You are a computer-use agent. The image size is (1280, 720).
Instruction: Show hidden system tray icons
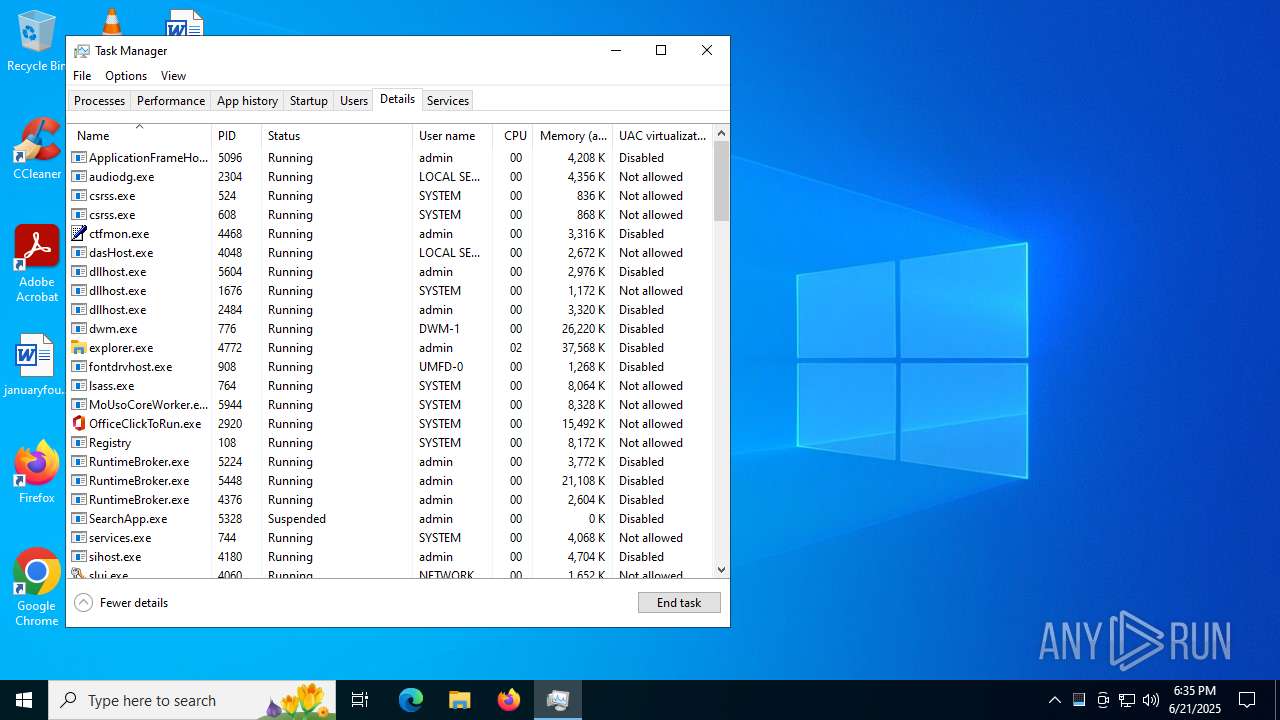(1054, 700)
